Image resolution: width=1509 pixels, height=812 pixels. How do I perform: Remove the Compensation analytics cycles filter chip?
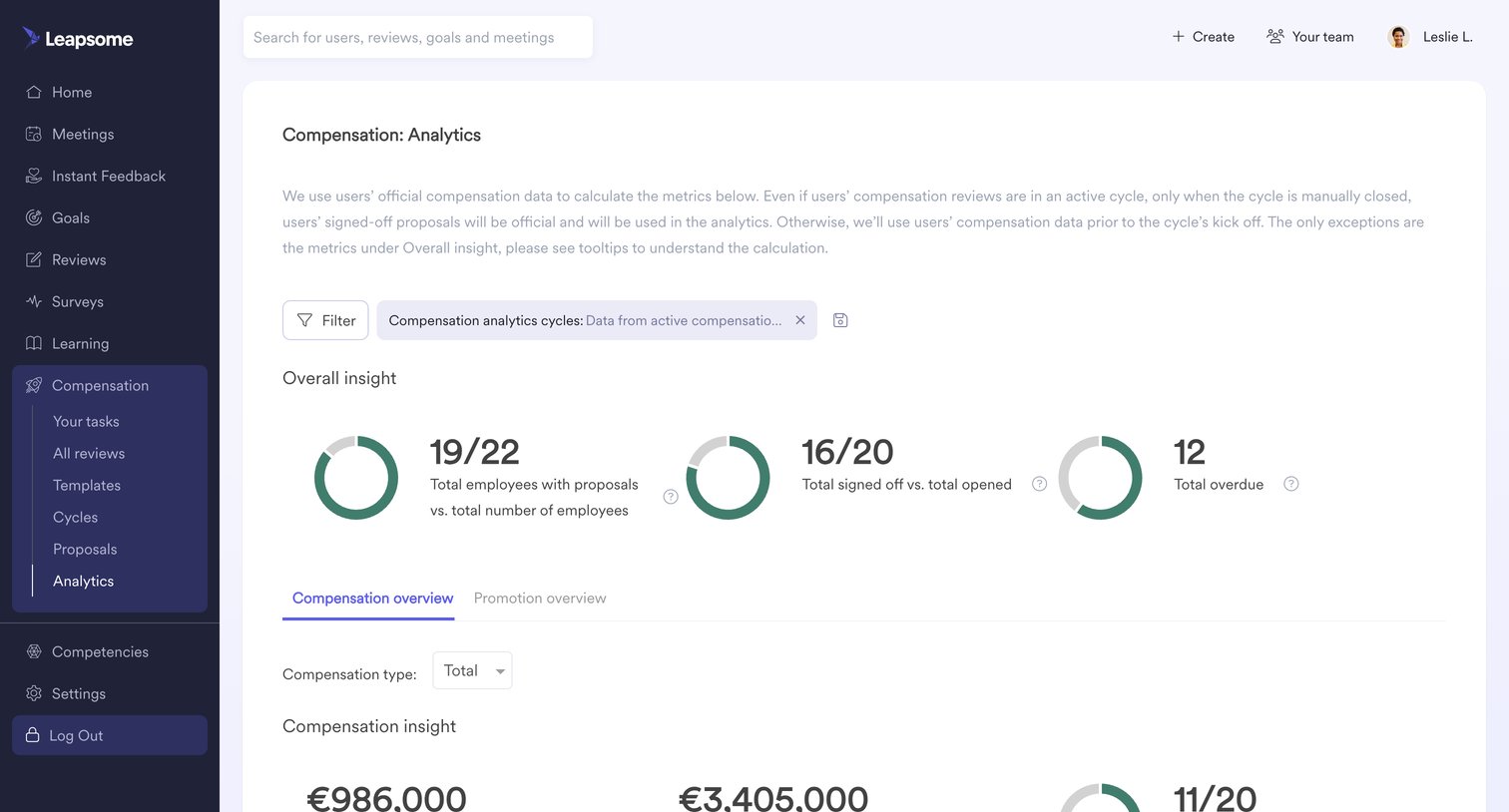click(x=800, y=320)
